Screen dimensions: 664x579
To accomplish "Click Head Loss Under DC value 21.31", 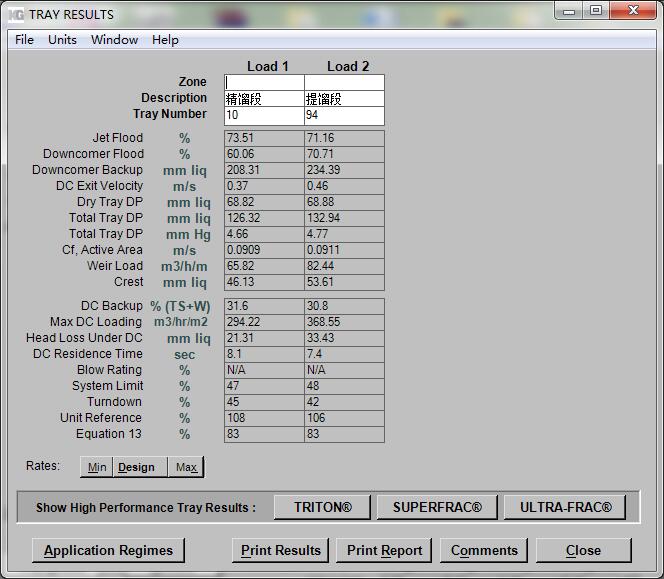I will [x=264, y=338].
